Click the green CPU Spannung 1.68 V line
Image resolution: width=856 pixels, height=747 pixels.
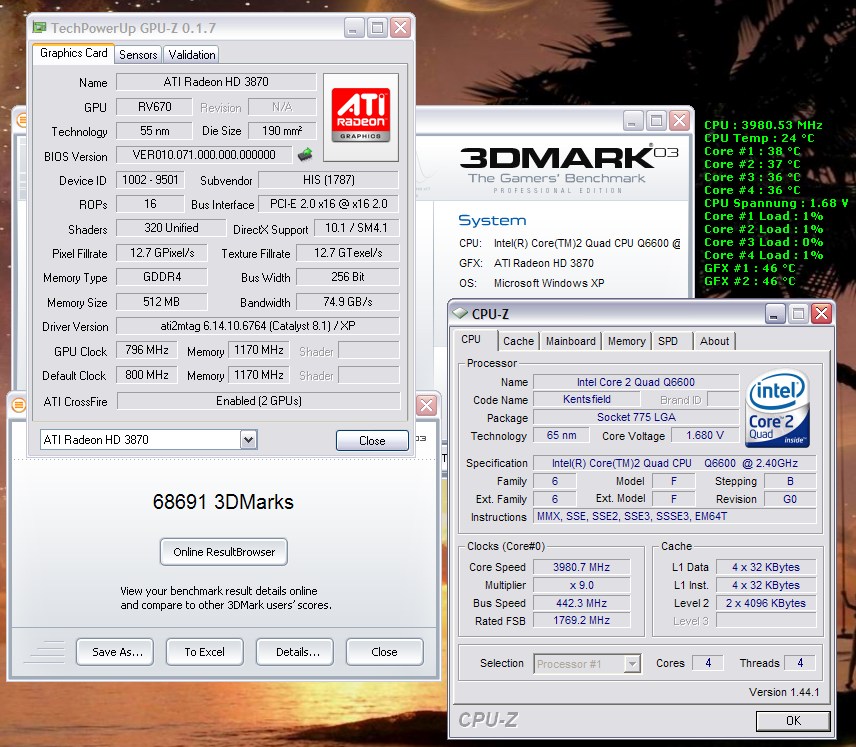tap(776, 203)
